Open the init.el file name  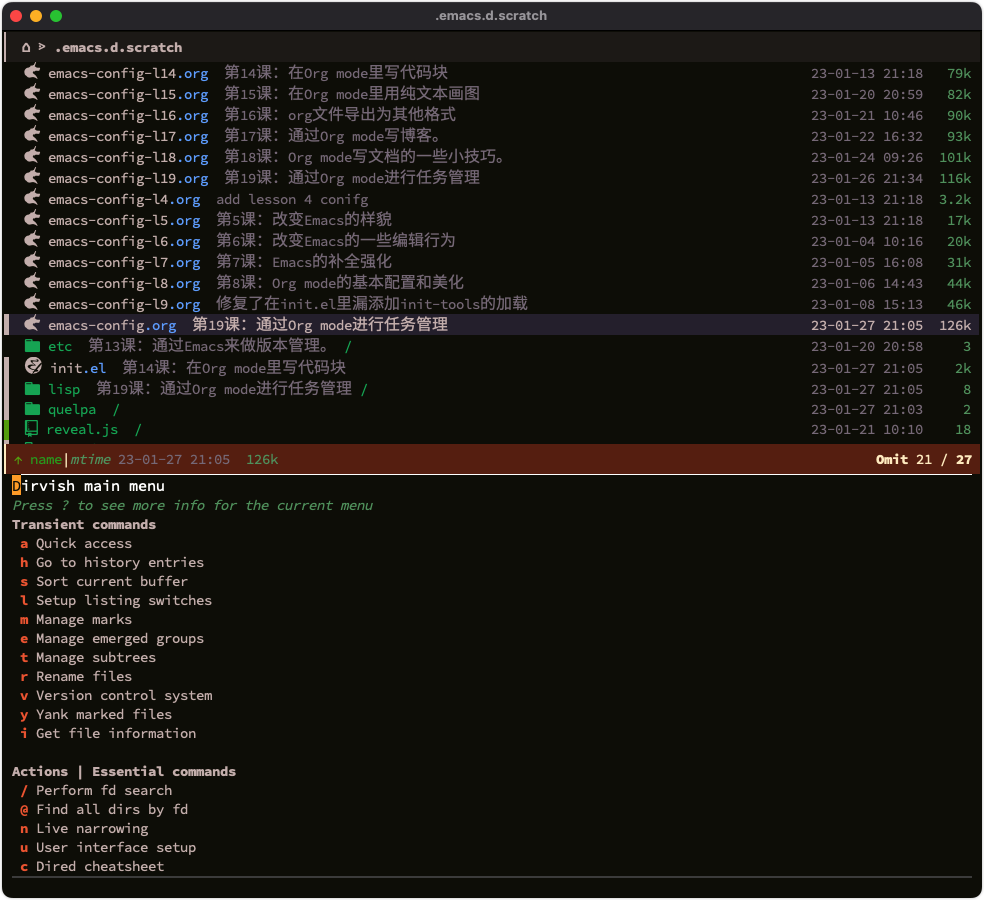[x=78, y=368]
